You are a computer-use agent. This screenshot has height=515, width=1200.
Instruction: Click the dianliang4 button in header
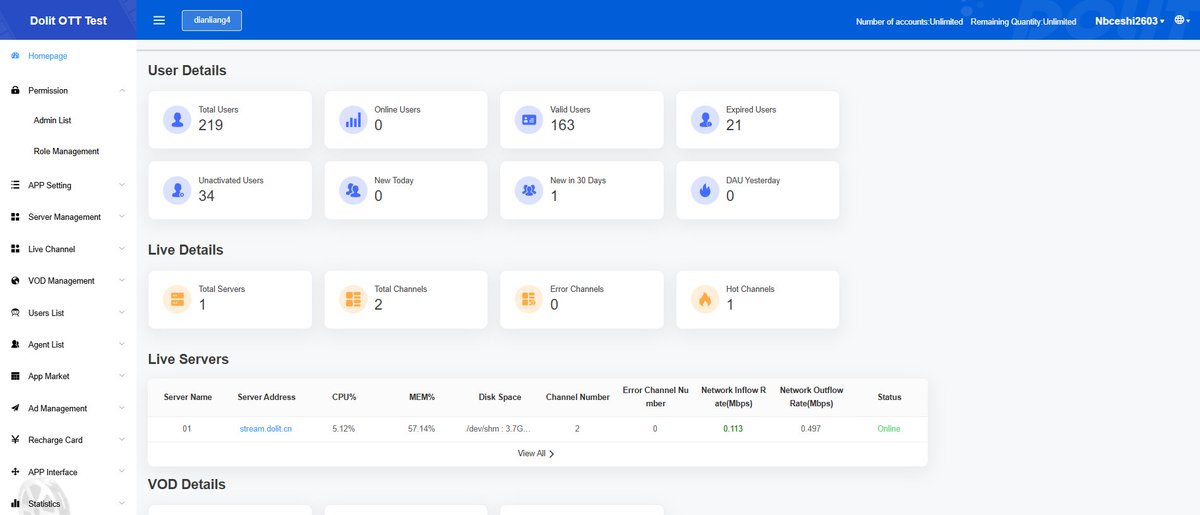212,20
